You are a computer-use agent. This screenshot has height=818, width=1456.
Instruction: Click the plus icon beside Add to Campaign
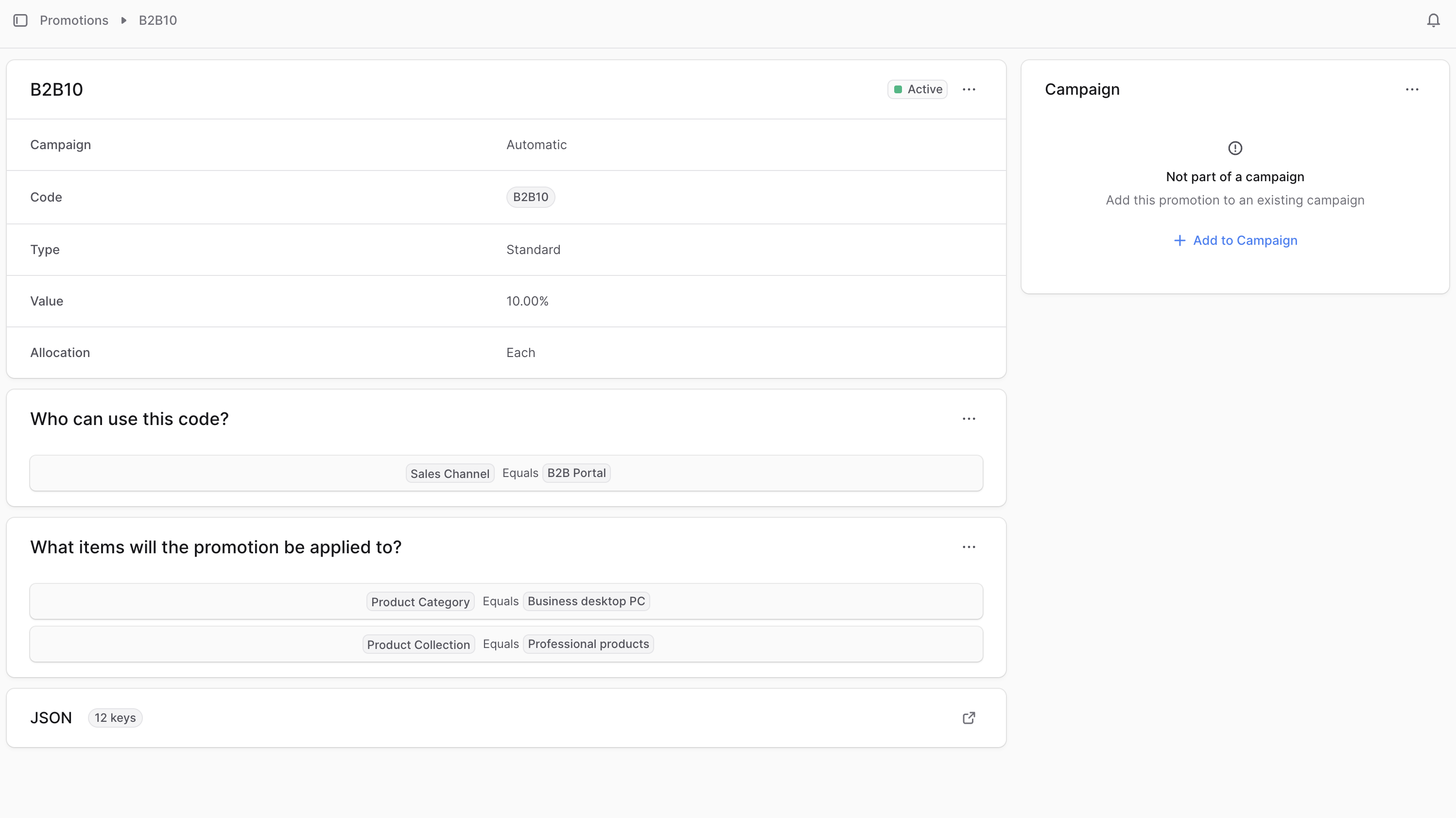click(1179, 240)
